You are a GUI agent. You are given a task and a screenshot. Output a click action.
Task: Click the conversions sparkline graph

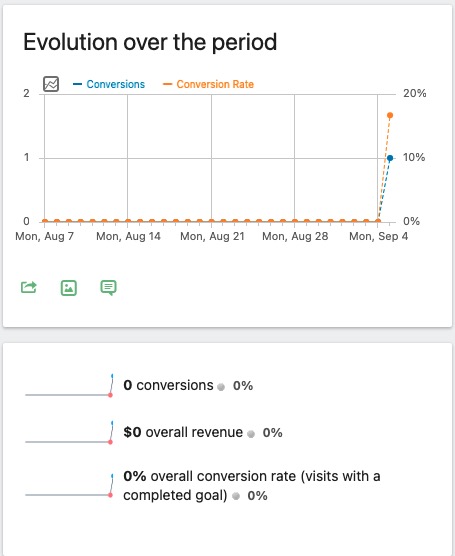(69, 385)
